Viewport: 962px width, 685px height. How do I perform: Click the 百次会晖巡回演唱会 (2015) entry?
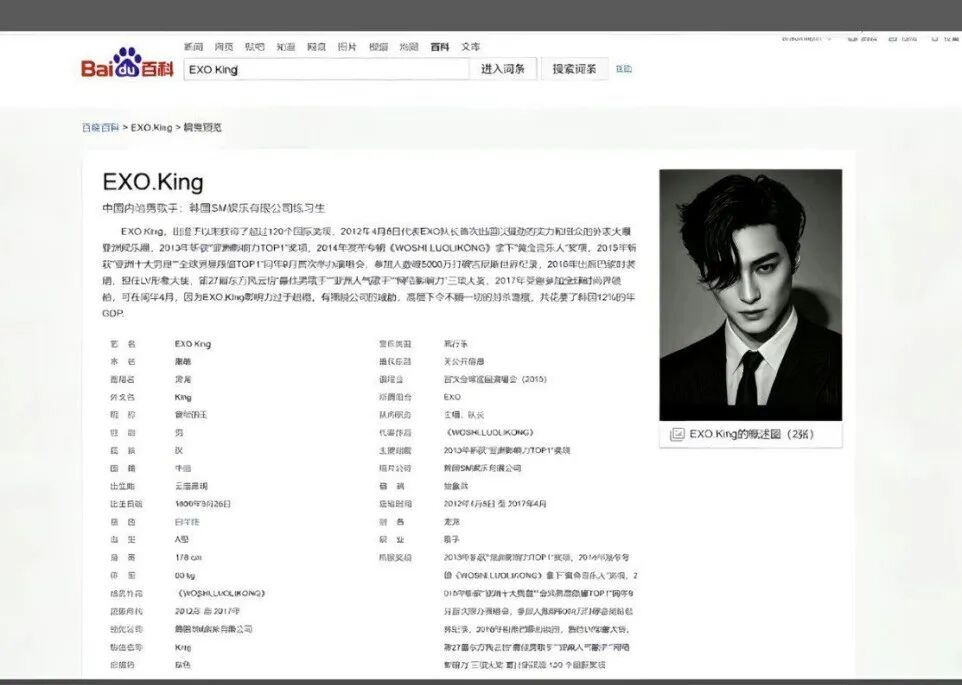(495, 380)
